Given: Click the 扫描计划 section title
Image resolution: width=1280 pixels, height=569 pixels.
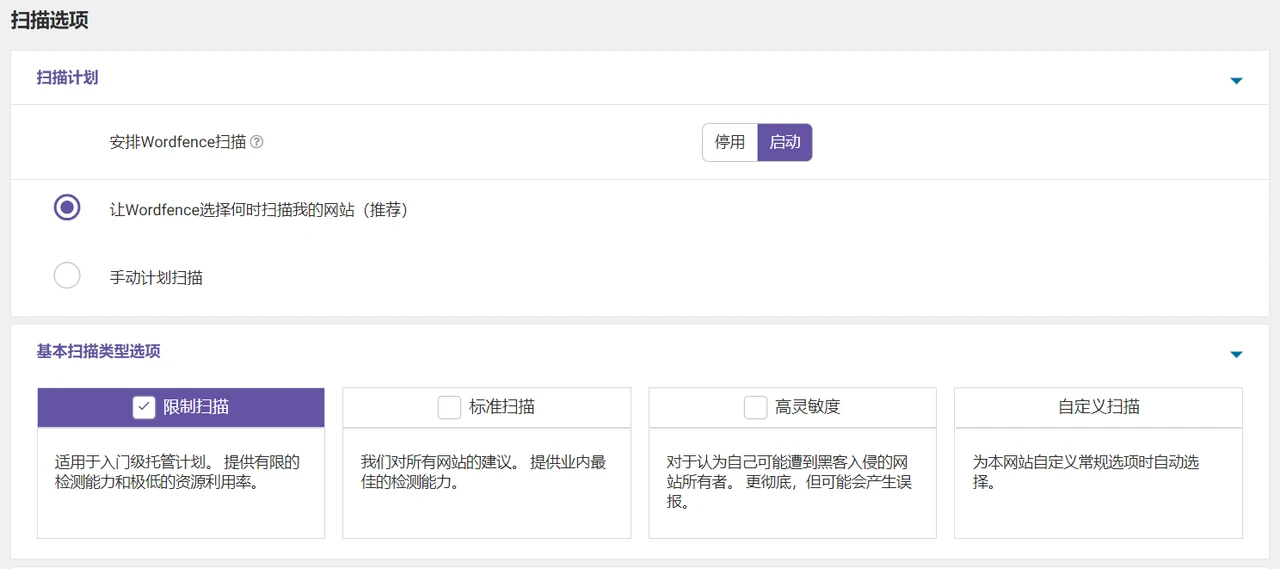Looking at the screenshot, I should [67, 77].
